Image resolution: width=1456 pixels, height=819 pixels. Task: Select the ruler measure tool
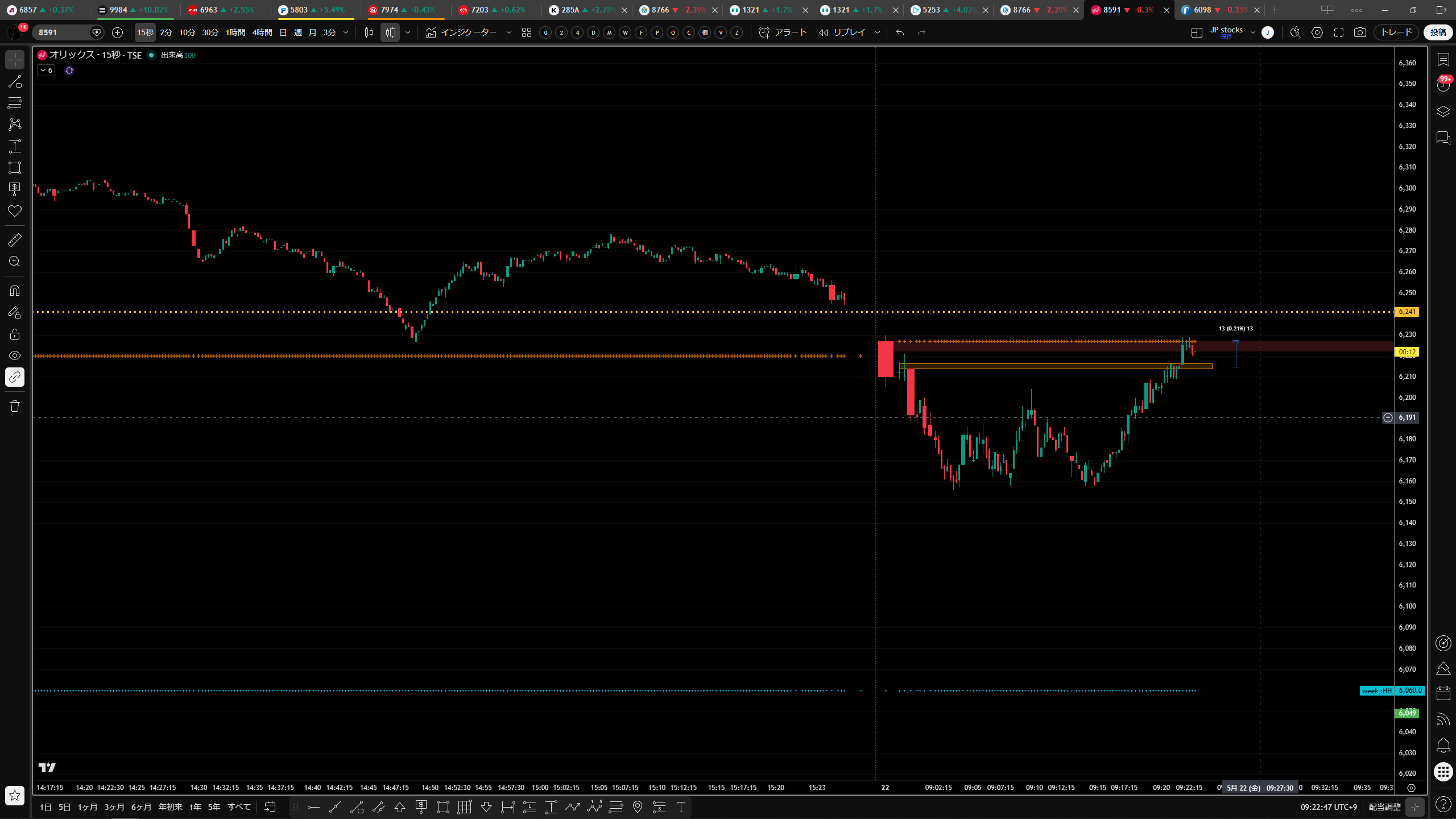(x=15, y=240)
